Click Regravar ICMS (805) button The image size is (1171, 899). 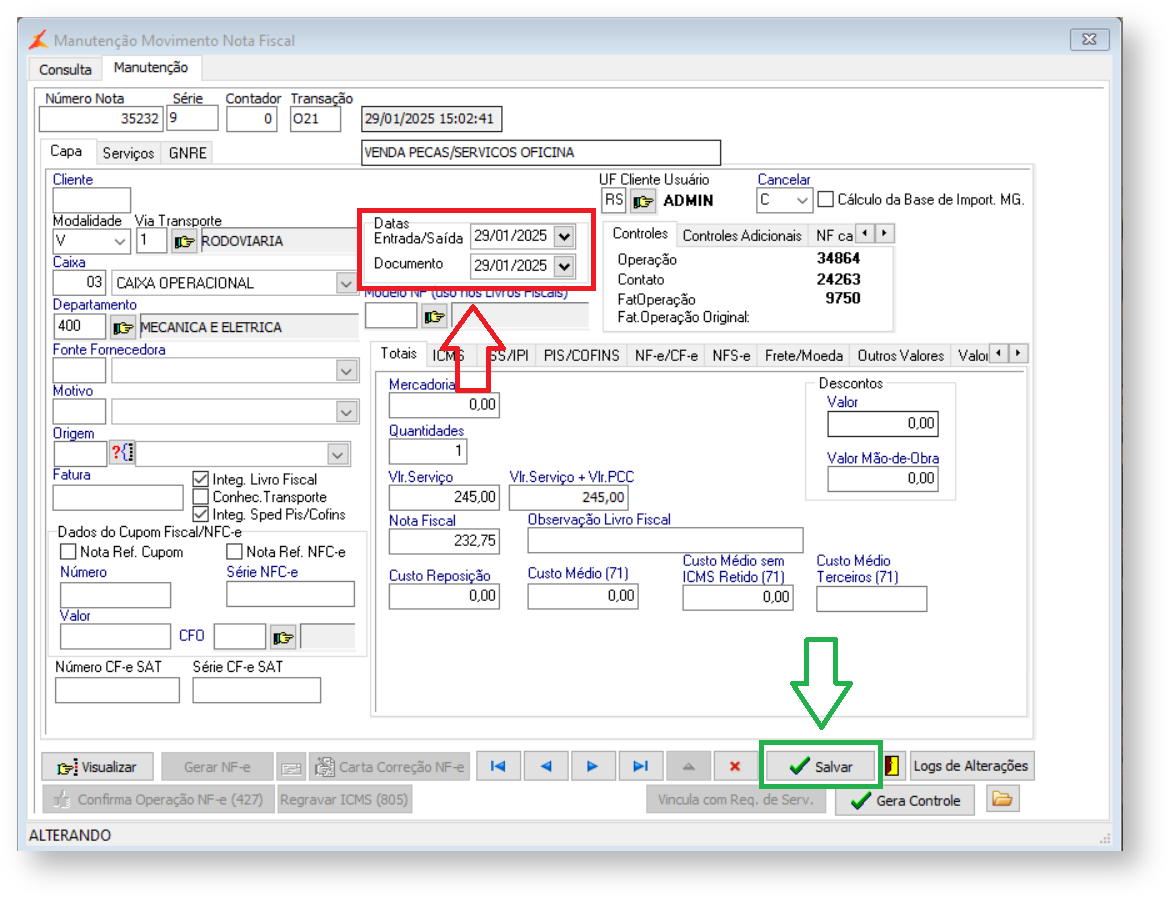pos(344,800)
